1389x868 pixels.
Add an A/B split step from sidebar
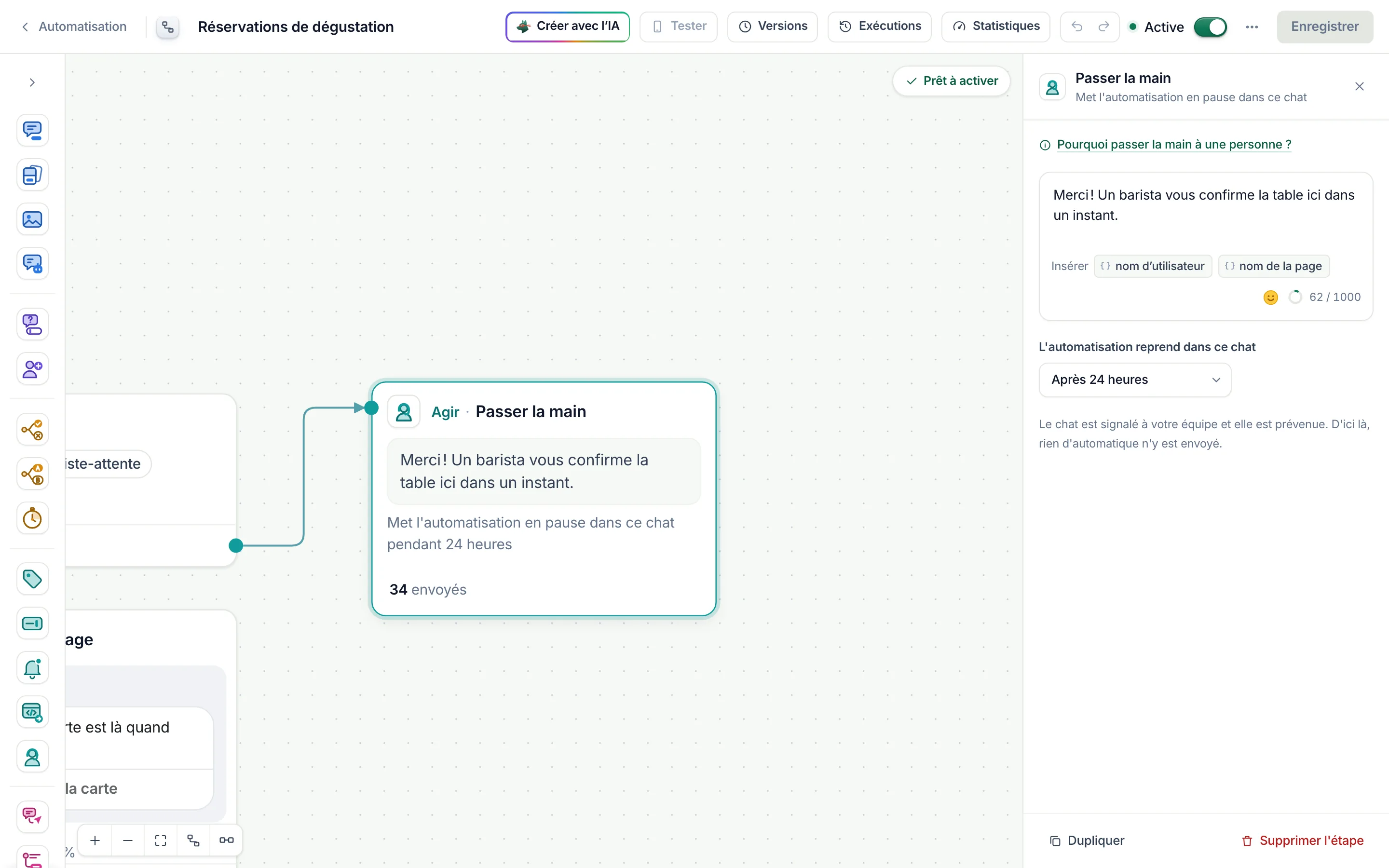(x=32, y=474)
